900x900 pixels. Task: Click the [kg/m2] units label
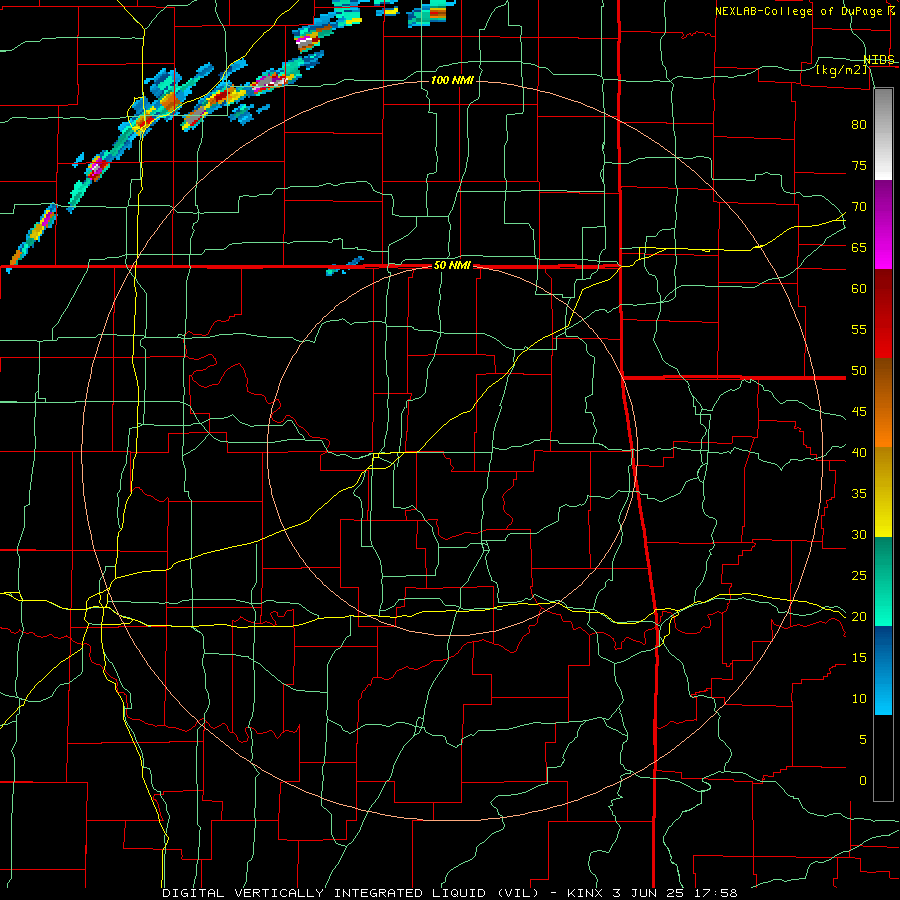[841, 70]
